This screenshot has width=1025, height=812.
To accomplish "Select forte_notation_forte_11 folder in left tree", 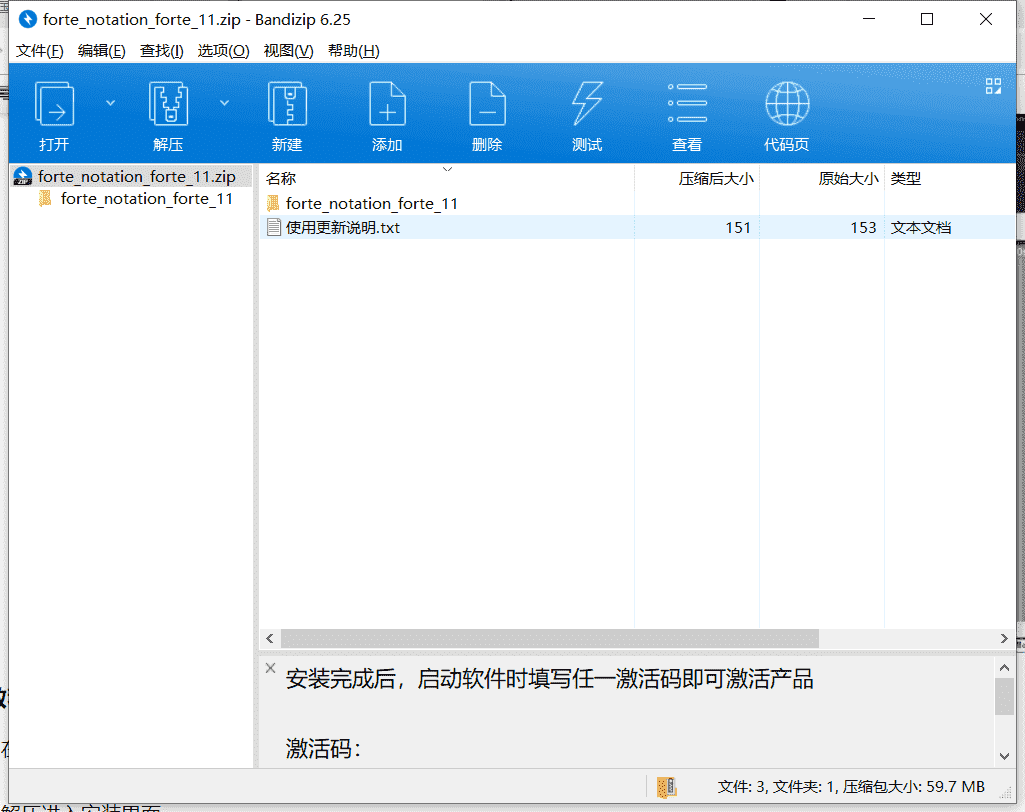I will pyautogui.click(x=146, y=199).
